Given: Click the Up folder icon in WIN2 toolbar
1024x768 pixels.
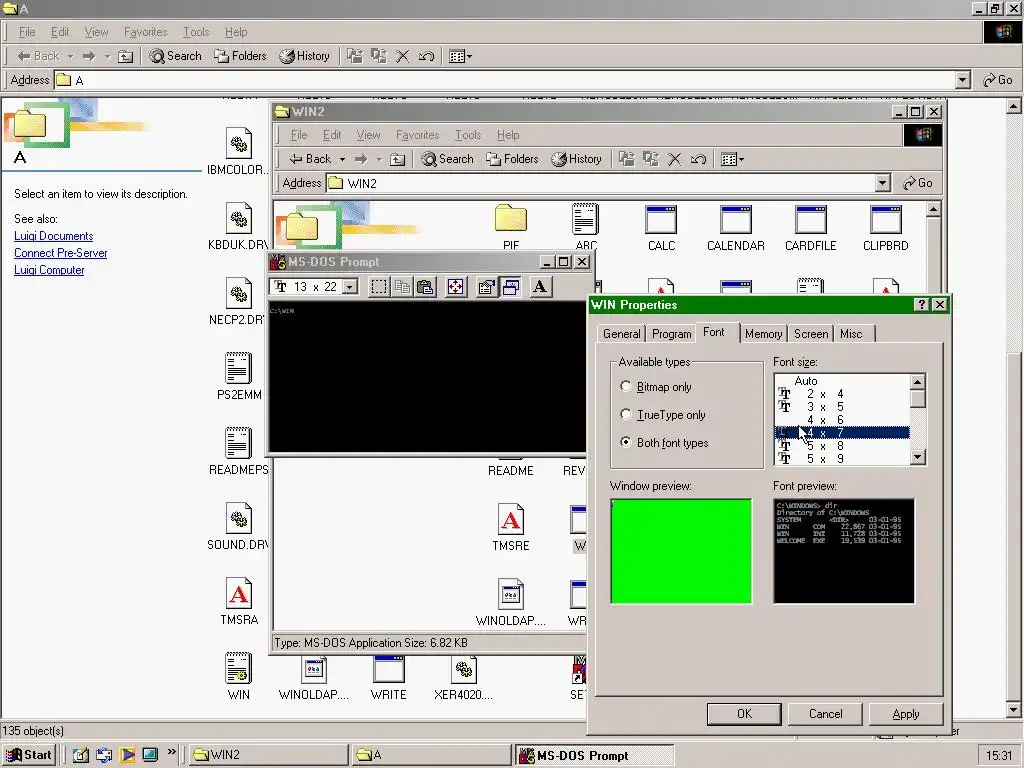Looking at the screenshot, I should (x=397, y=159).
